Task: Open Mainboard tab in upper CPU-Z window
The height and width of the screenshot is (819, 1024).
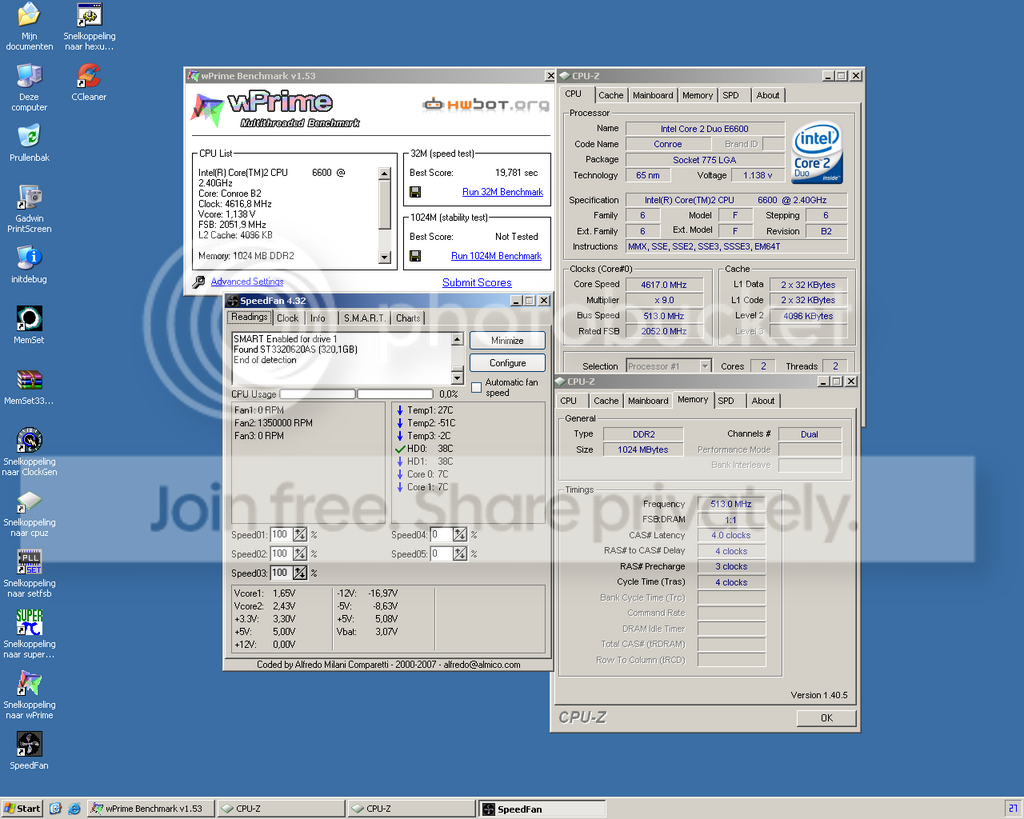Action: tap(652, 95)
